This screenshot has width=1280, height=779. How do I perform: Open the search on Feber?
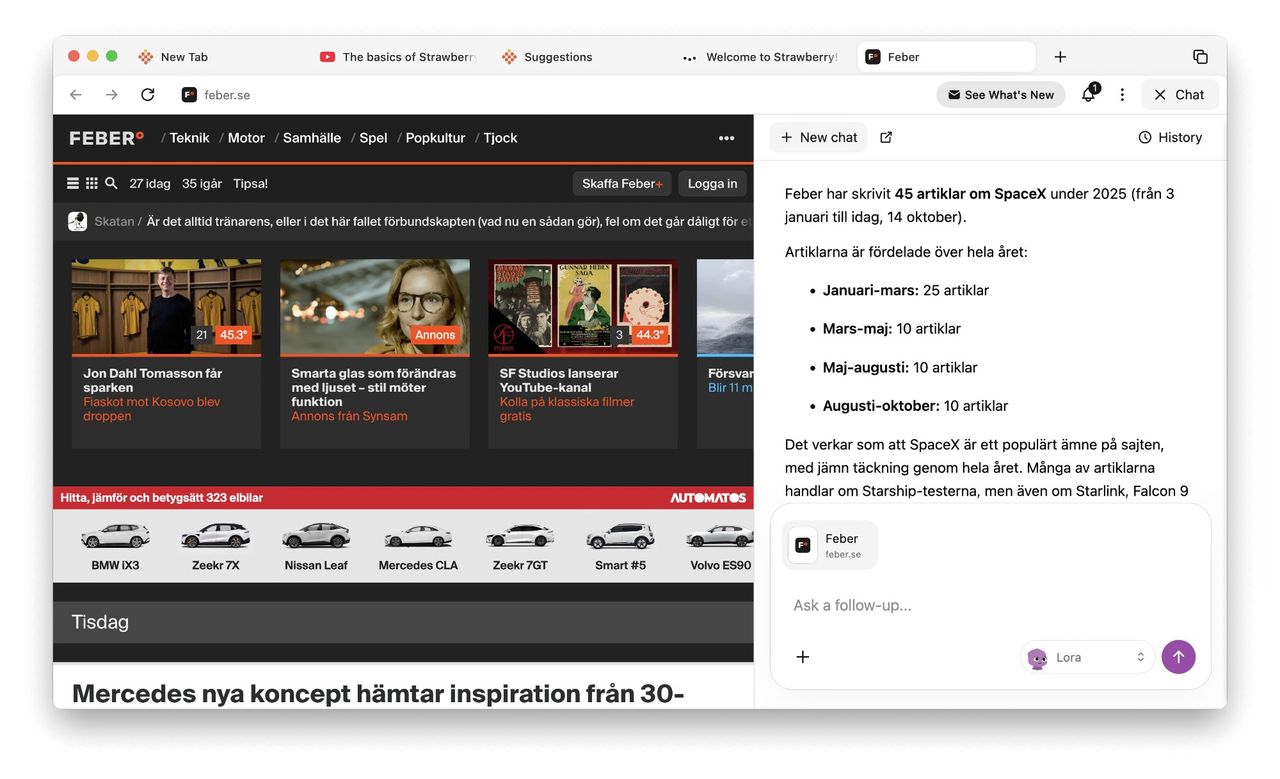click(x=110, y=183)
